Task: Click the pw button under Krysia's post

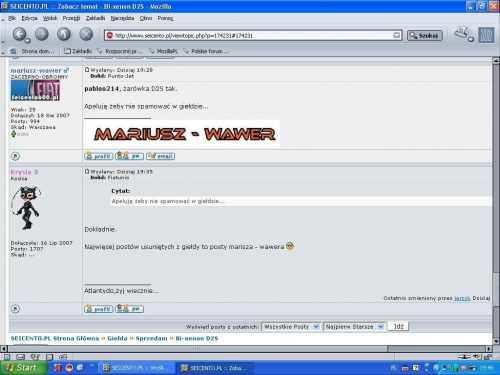Action: tap(130, 309)
